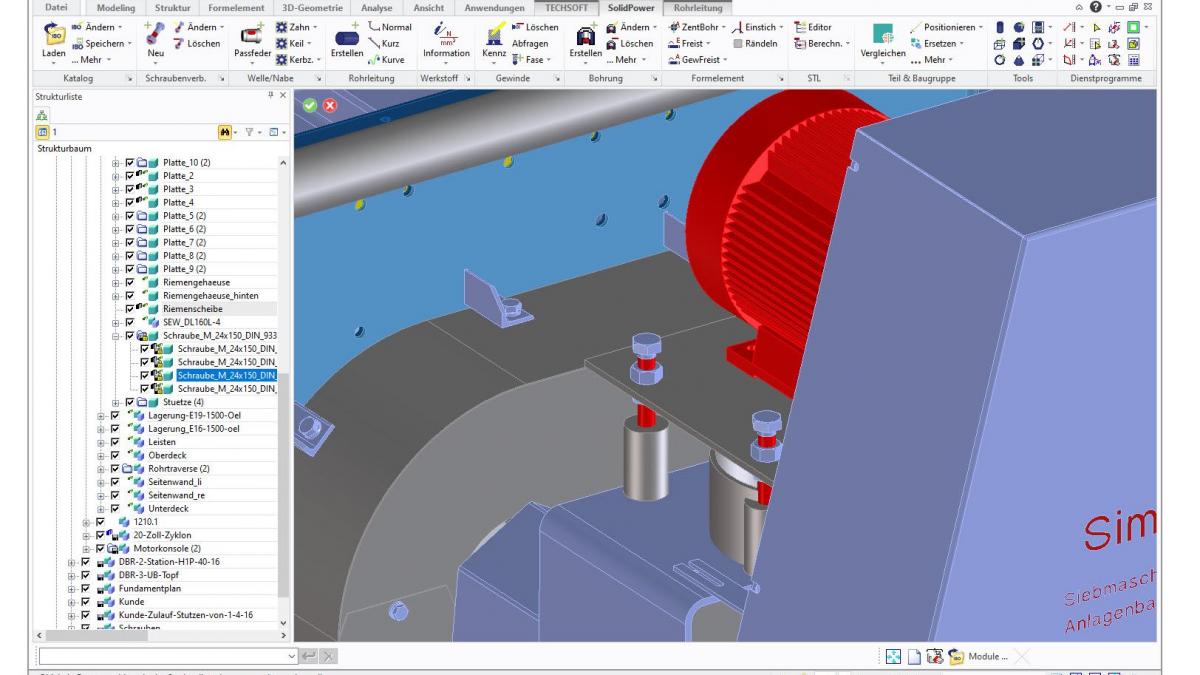Image resolution: width=1200 pixels, height=675 pixels.
Task: Click Löschen in Schraubenverb. group
Action: 195,43
